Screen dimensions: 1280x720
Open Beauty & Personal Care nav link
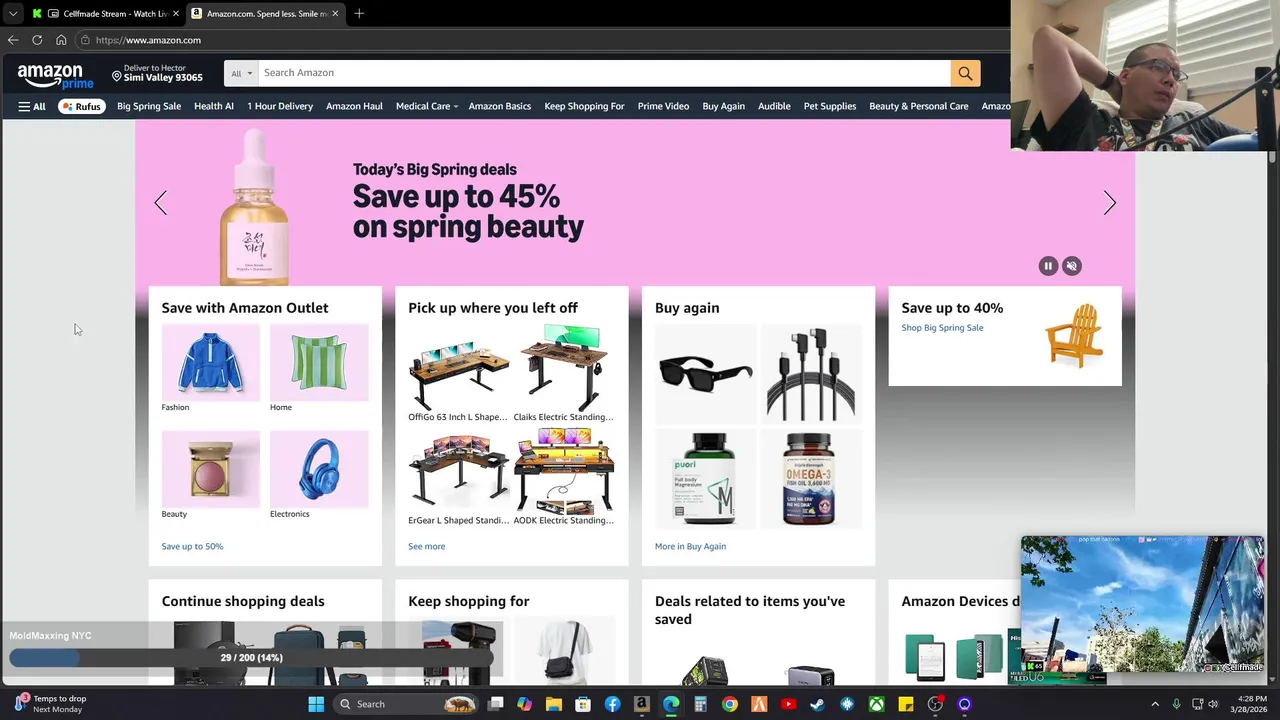tap(919, 106)
